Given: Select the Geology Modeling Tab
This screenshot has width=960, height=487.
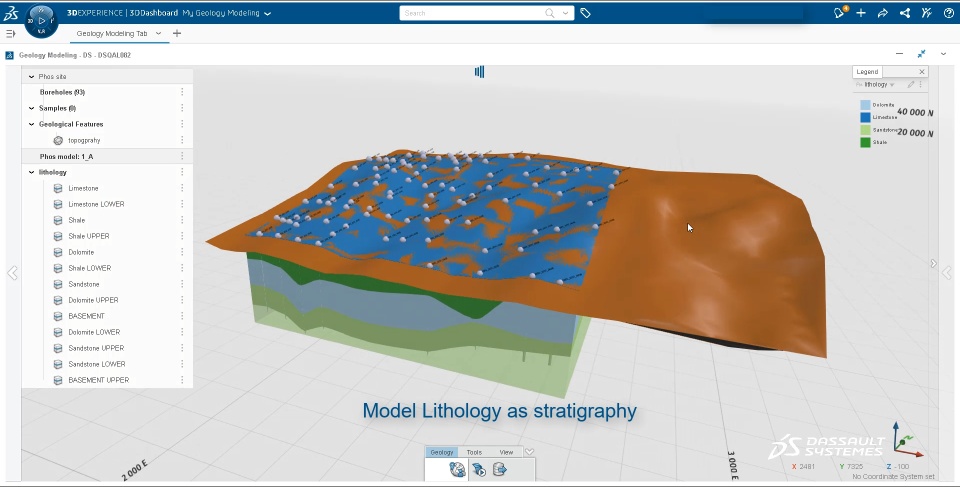Looking at the screenshot, I should [111, 34].
